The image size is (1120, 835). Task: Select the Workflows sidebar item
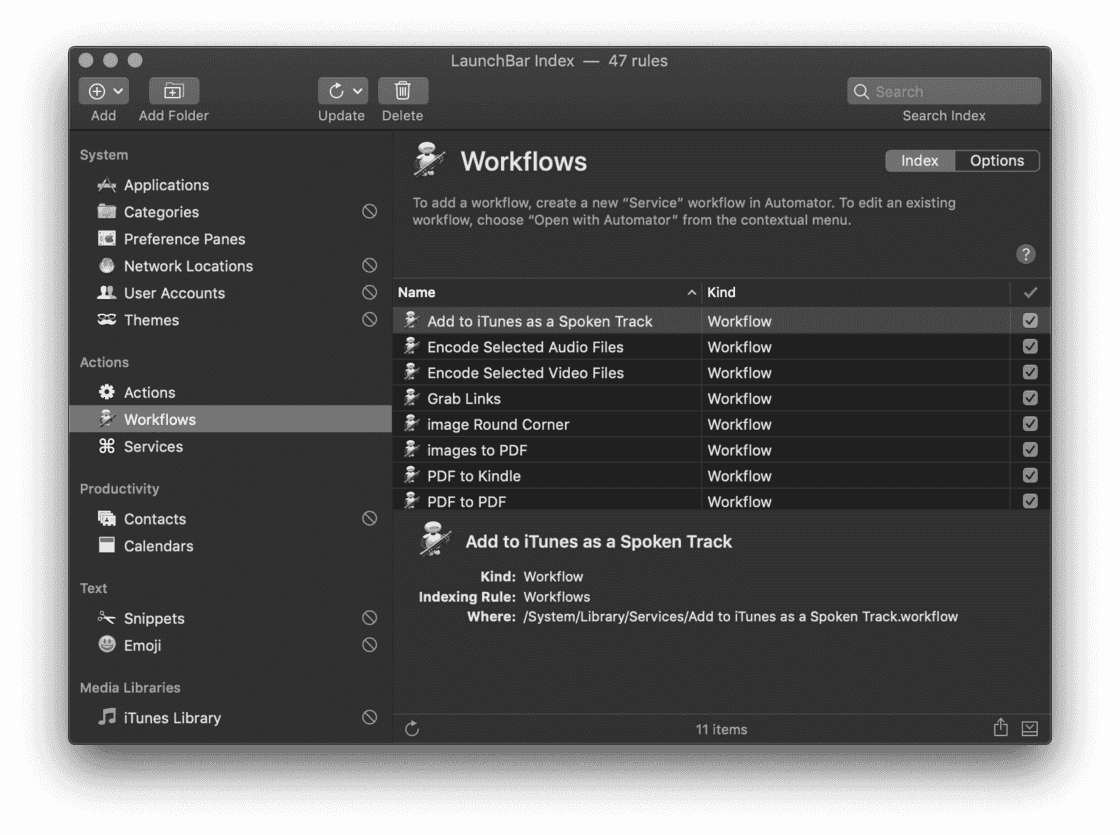click(x=230, y=419)
